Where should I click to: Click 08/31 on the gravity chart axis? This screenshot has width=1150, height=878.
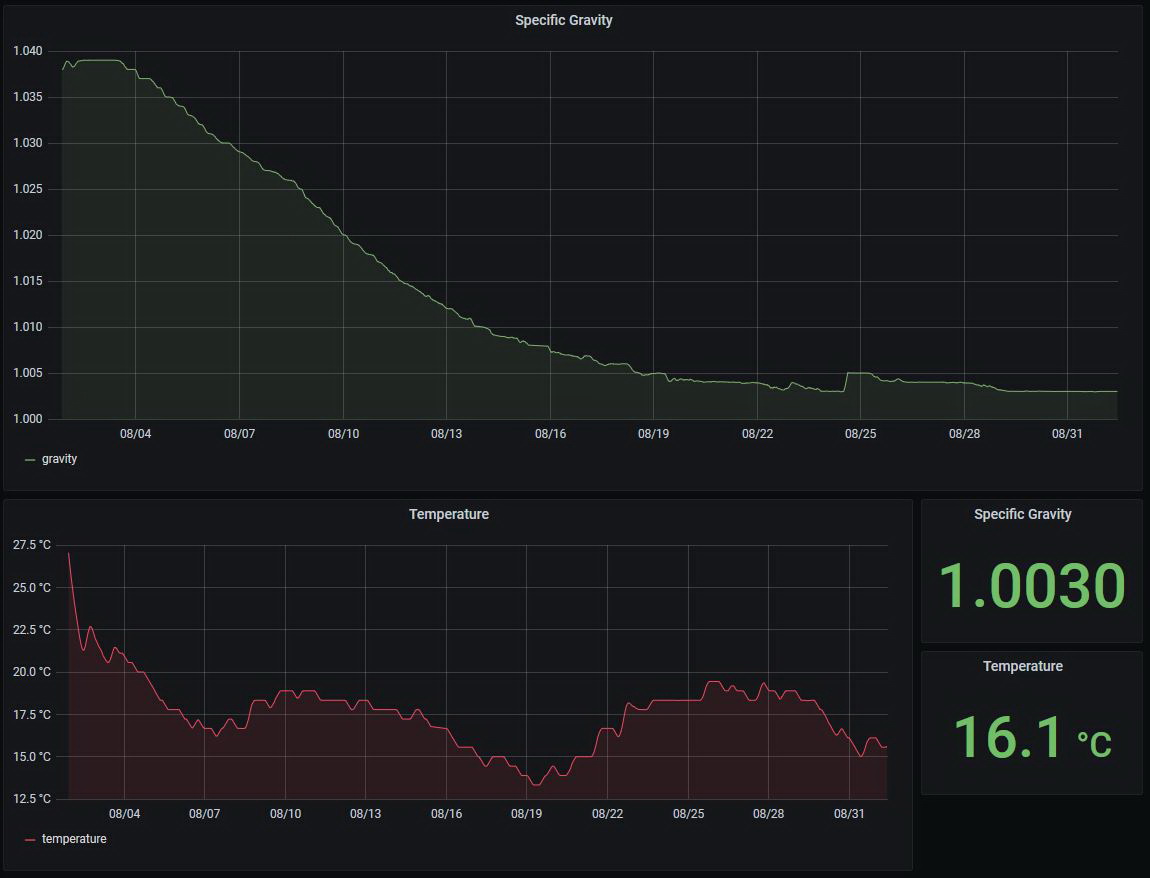click(1067, 433)
